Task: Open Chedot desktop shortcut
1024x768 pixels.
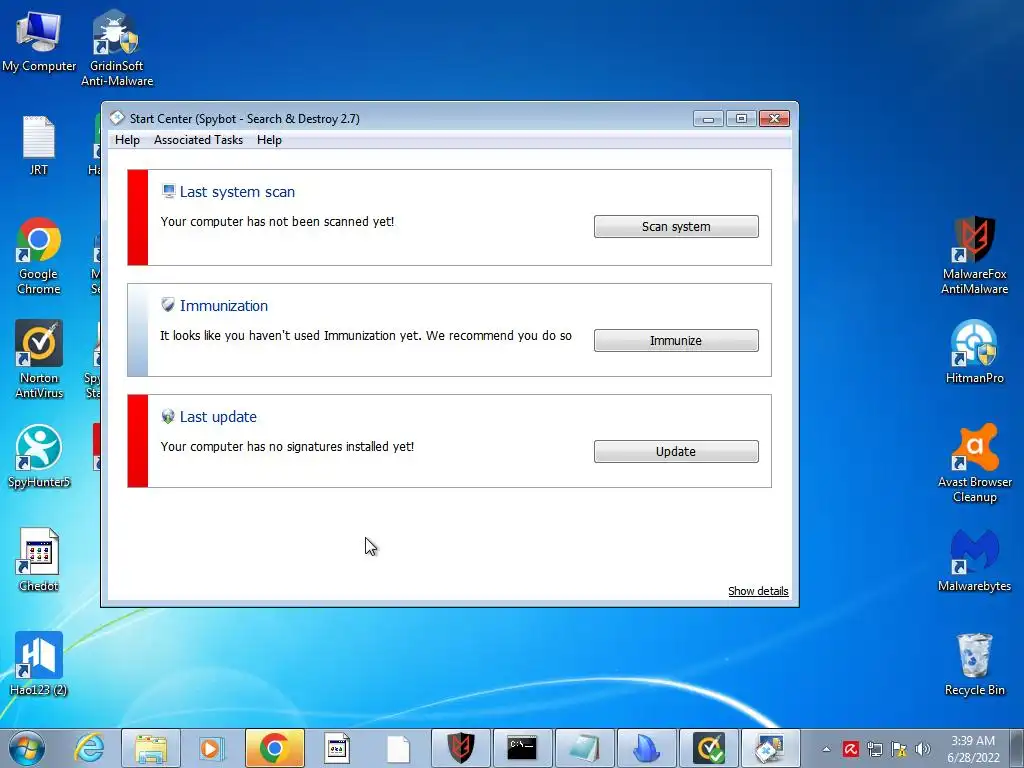Action: (x=39, y=560)
